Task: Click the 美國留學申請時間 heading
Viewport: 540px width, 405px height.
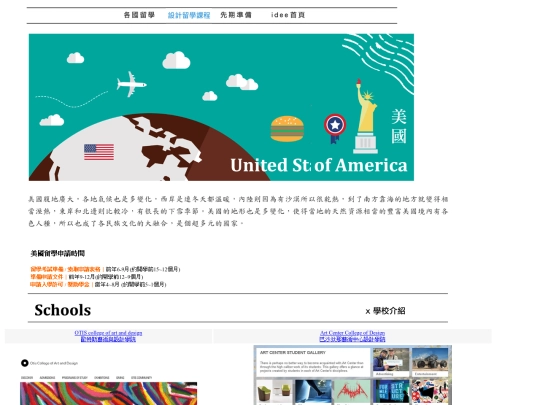Action: tap(58, 253)
